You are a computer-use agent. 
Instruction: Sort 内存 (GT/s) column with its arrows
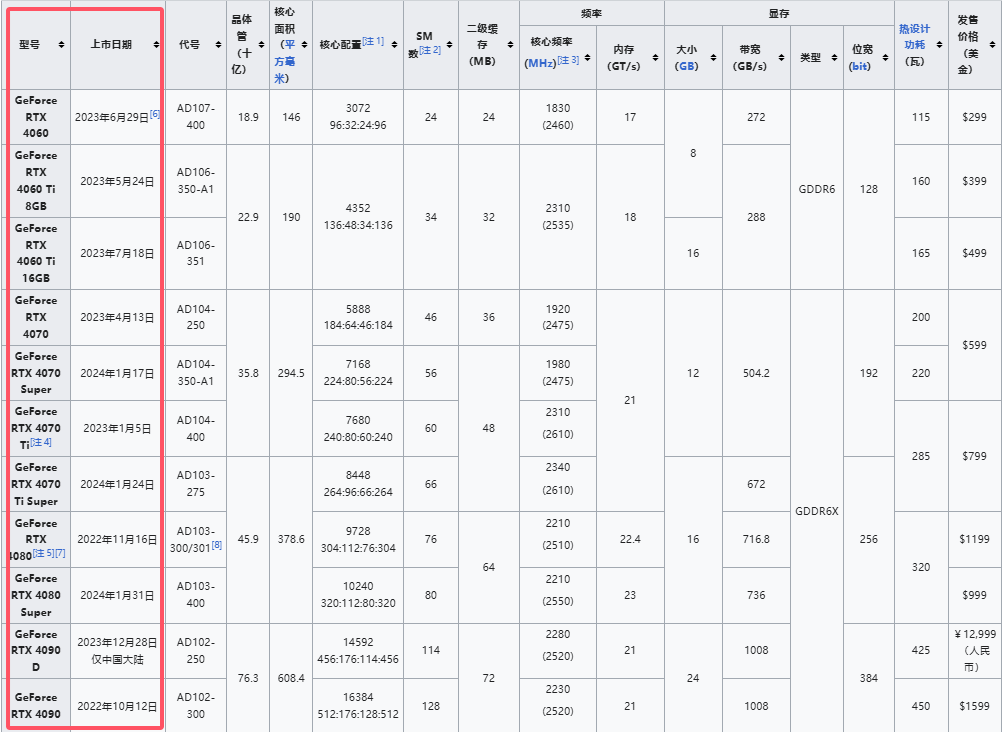tap(654, 57)
